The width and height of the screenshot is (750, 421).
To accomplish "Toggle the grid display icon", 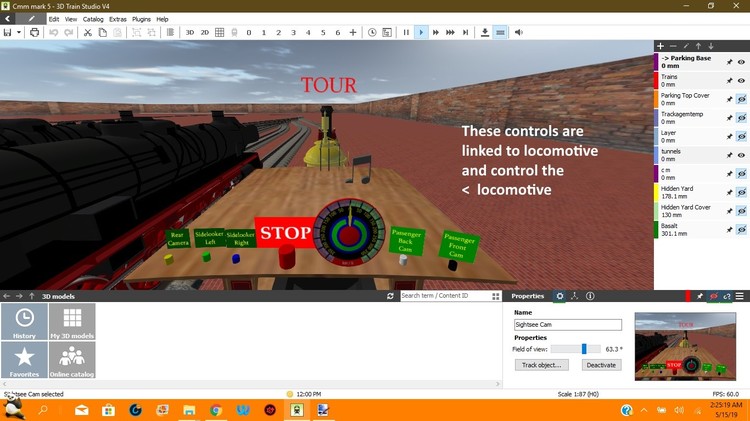I will click(220, 33).
